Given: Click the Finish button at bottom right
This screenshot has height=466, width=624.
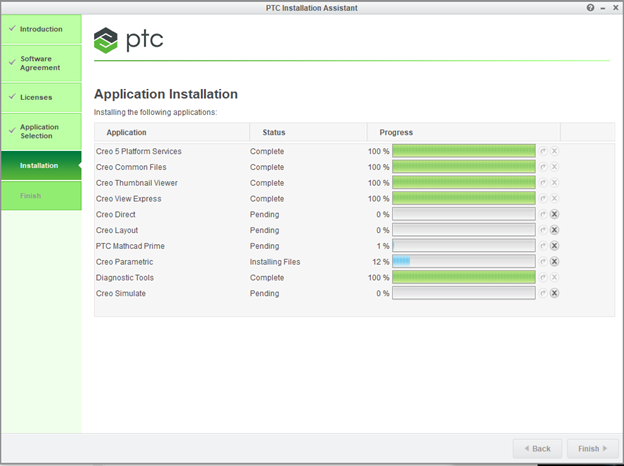Looking at the screenshot, I should (x=592, y=448).
